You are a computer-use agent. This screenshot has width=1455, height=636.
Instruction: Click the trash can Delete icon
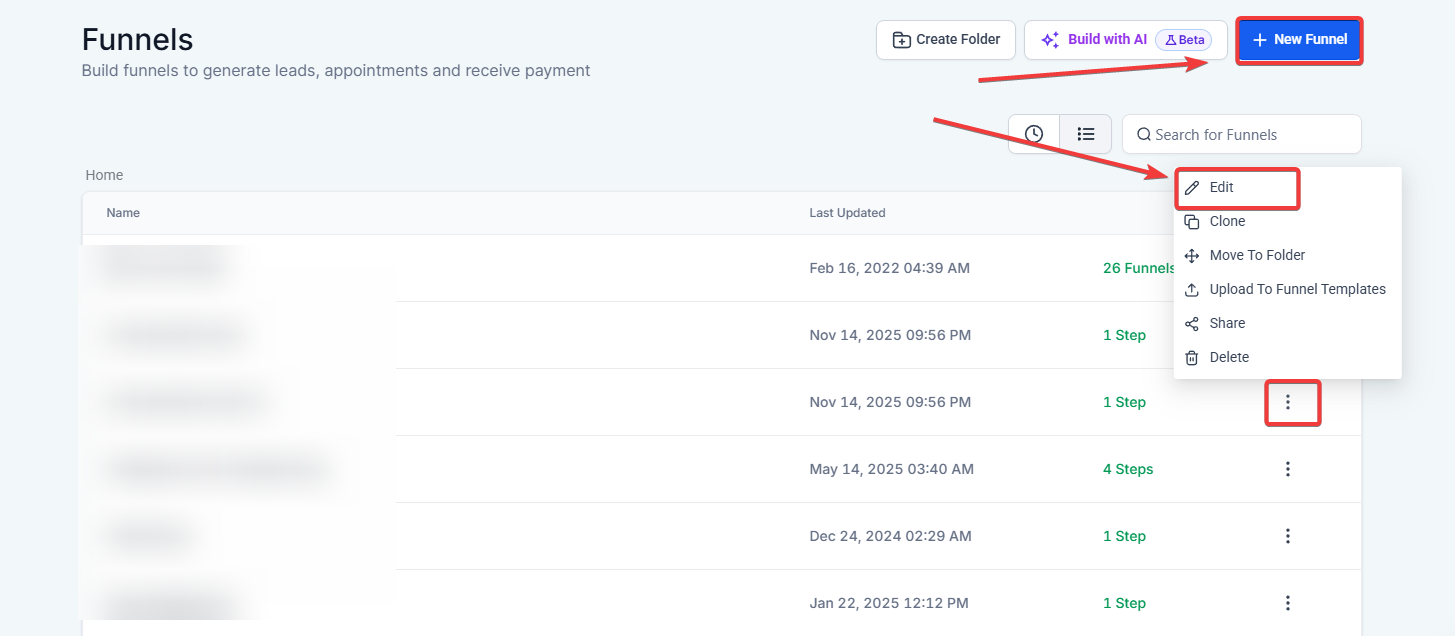[x=1191, y=358]
